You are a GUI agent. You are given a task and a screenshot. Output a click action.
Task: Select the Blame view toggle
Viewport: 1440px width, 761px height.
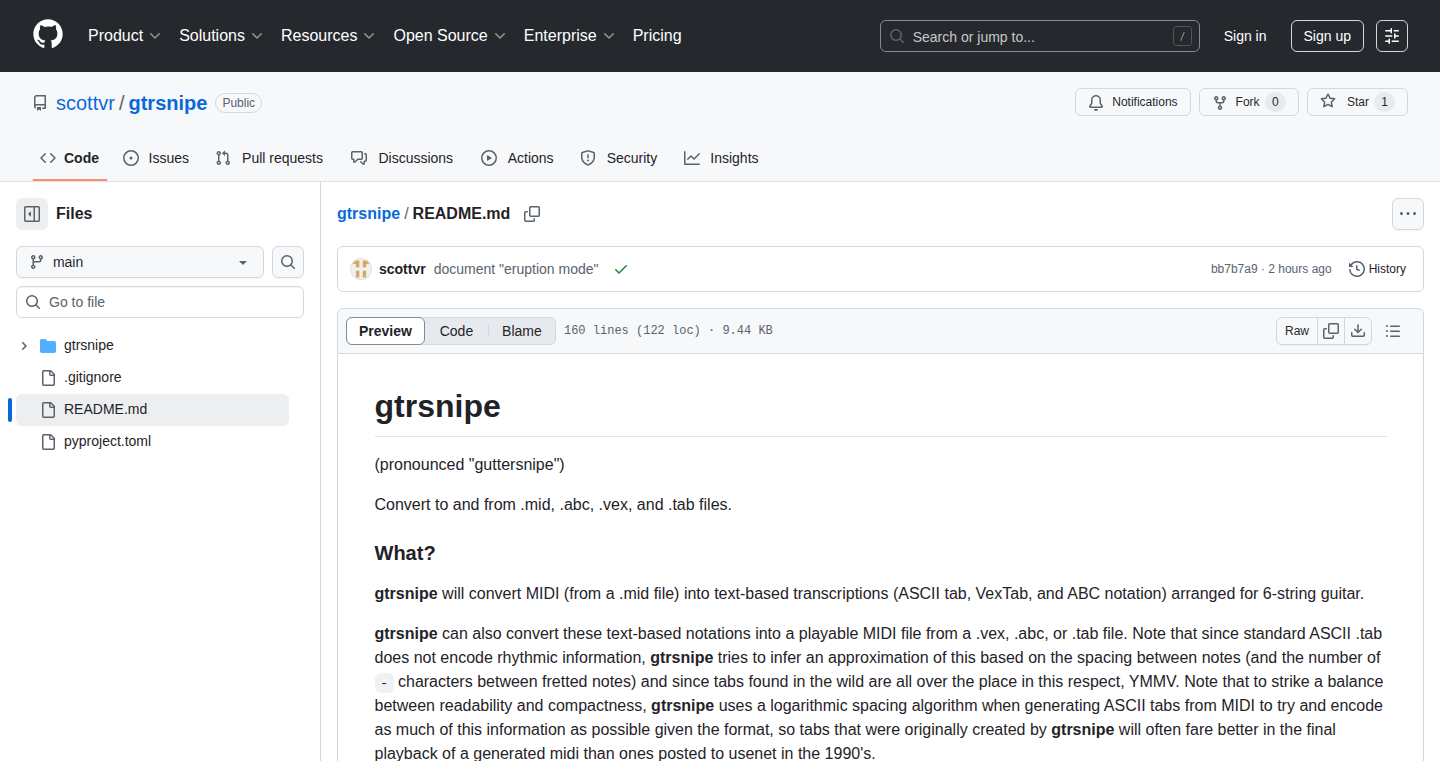pyautogui.click(x=522, y=331)
